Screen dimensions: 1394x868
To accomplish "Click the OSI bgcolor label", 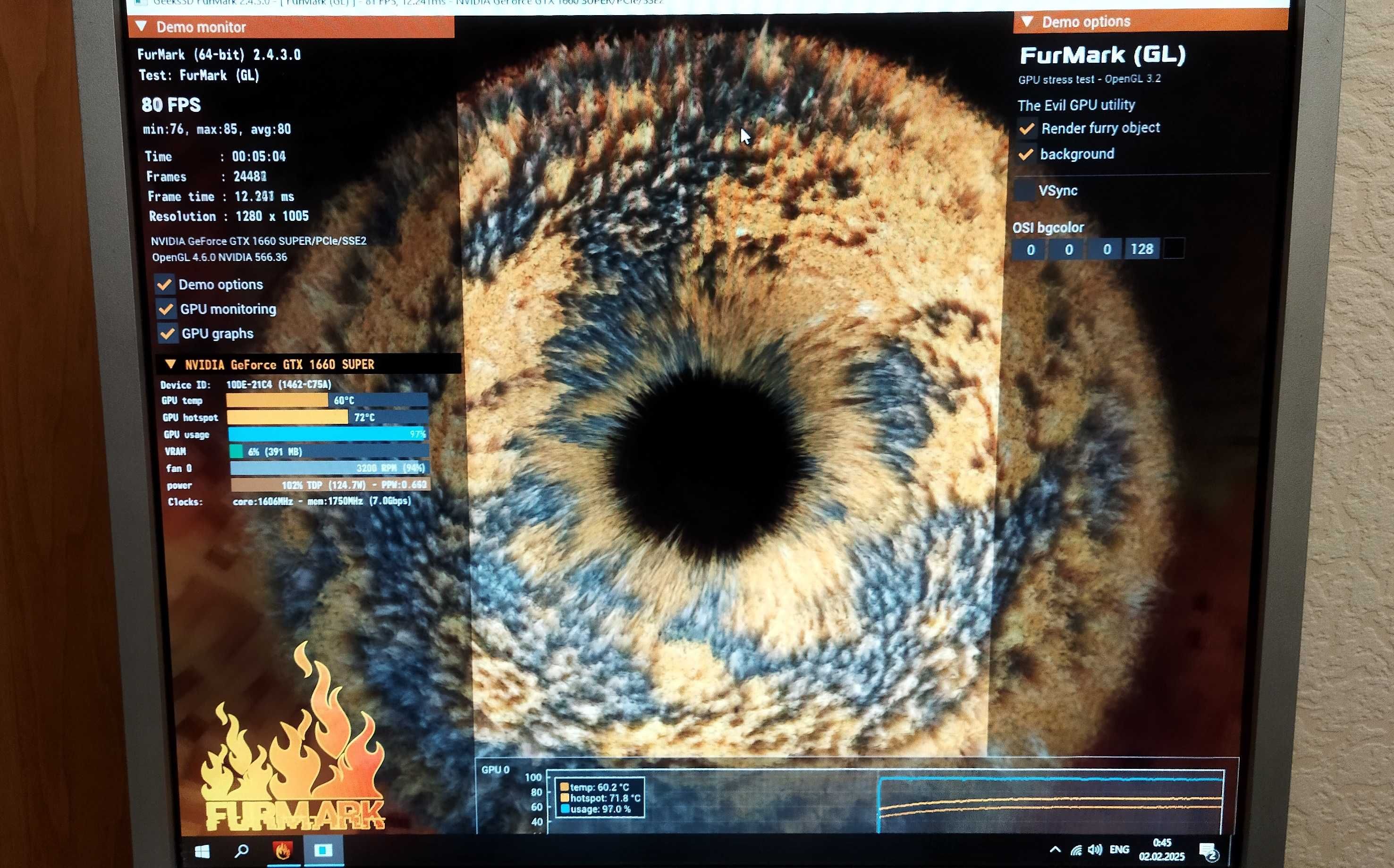I will point(1048,228).
